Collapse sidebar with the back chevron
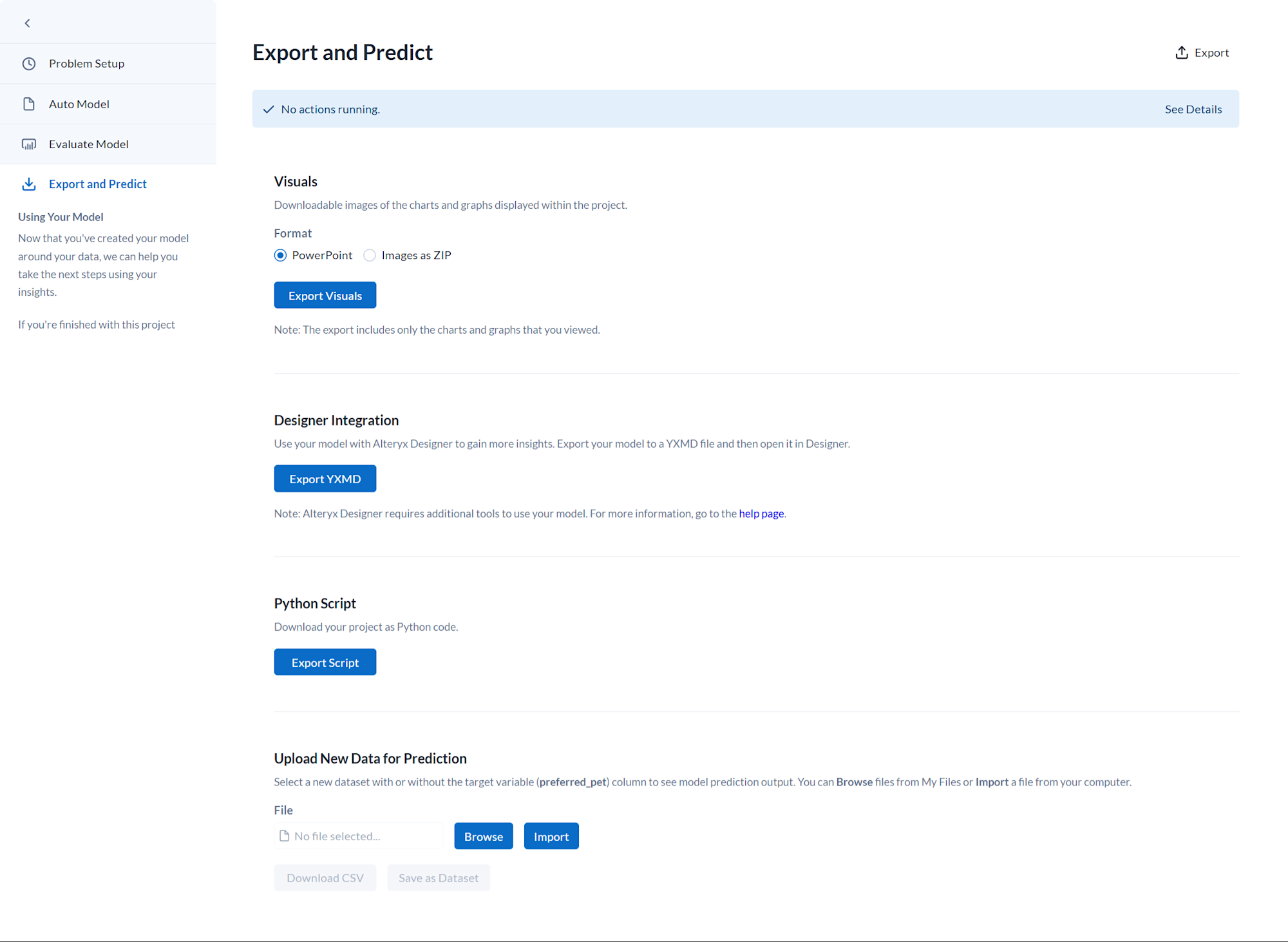Image resolution: width=1288 pixels, height=942 pixels. (x=27, y=23)
